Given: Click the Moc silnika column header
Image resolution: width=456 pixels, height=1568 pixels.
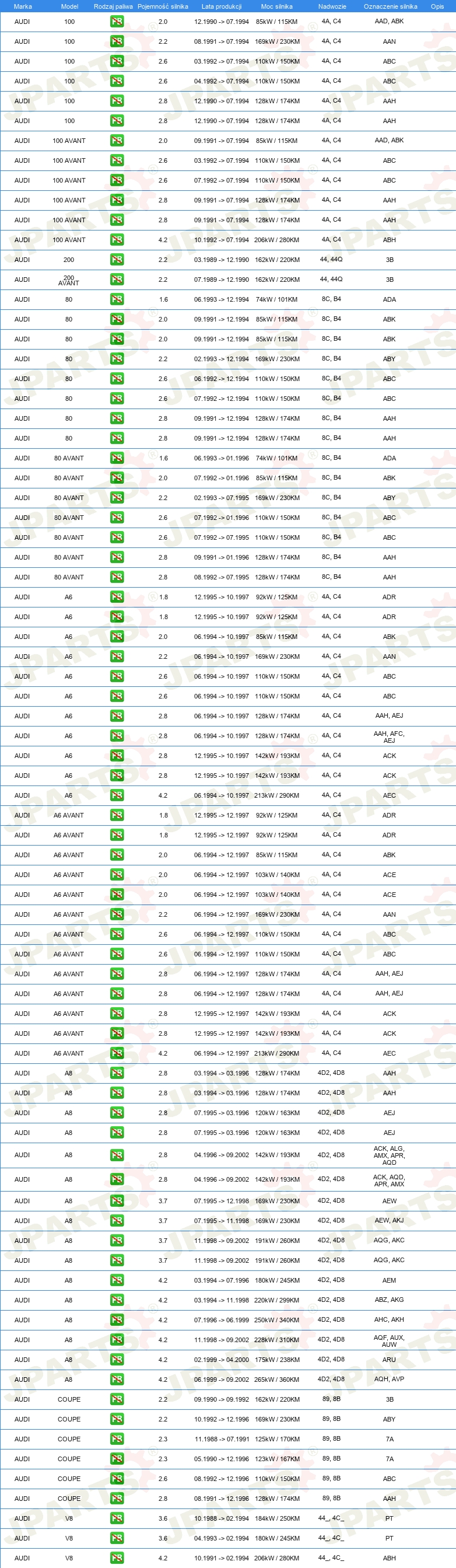Looking at the screenshot, I should 276,6.
